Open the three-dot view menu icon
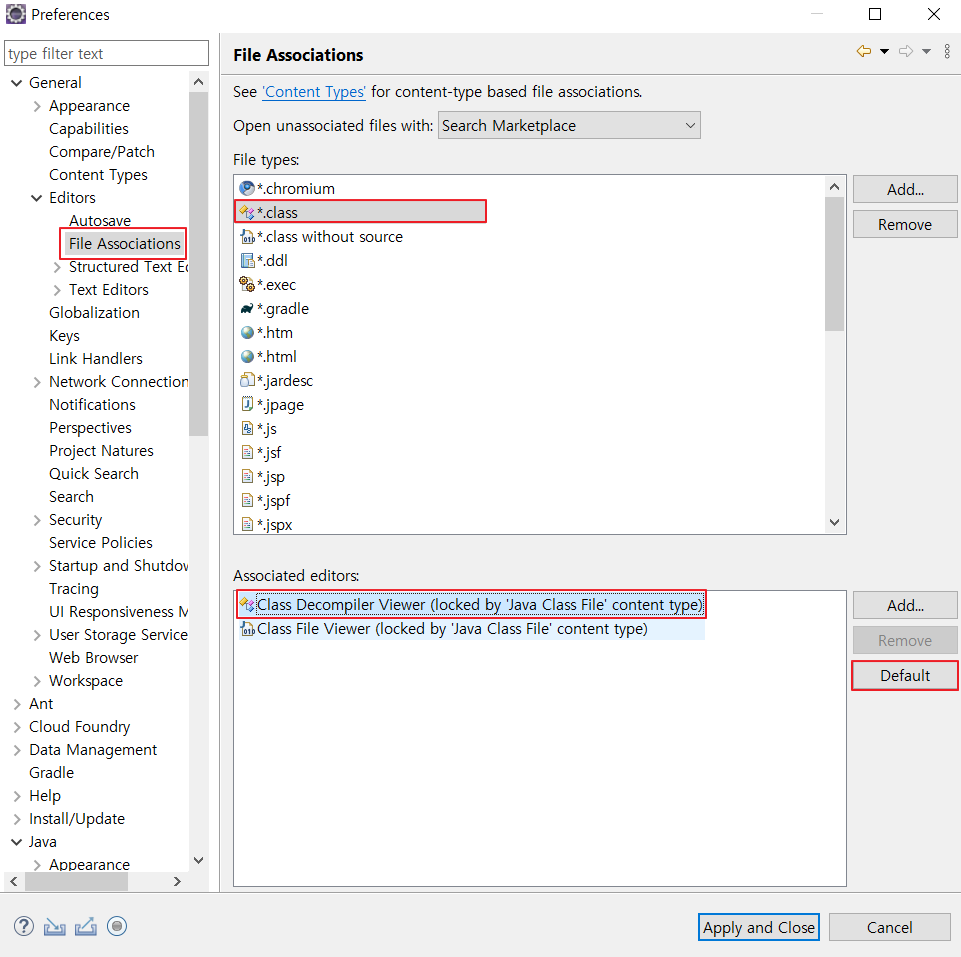 (947, 51)
